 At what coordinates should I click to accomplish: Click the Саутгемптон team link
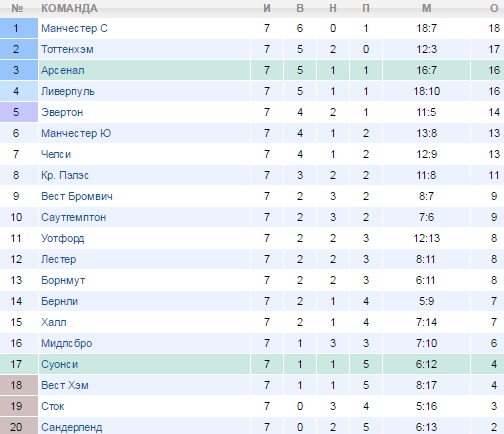click(73, 217)
